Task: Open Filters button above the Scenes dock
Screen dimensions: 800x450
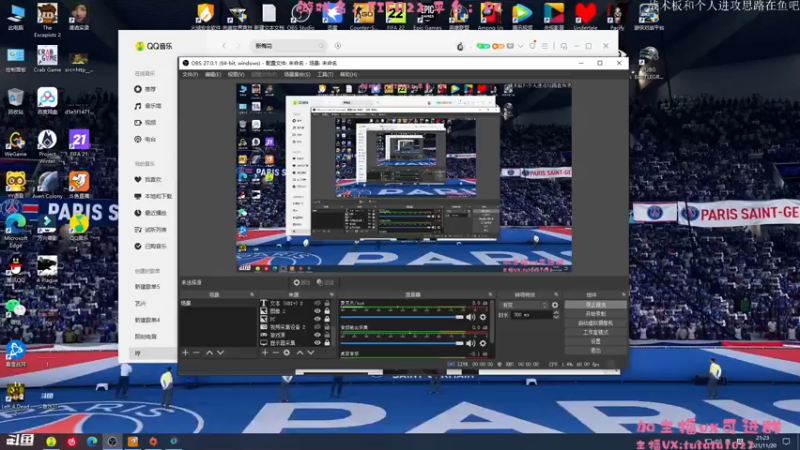Action: click(325, 282)
